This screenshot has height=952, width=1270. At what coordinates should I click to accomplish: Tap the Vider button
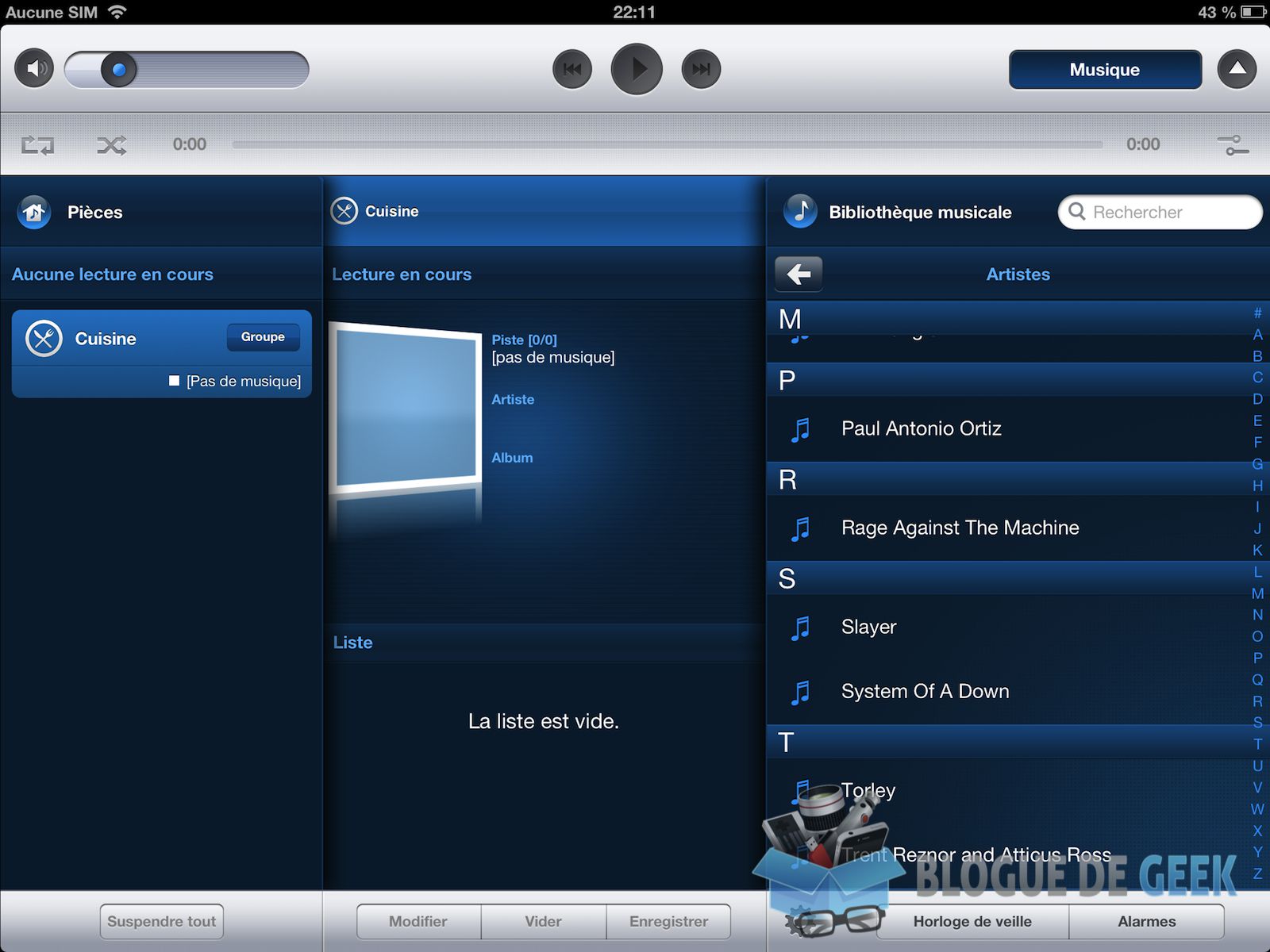(544, 921)
